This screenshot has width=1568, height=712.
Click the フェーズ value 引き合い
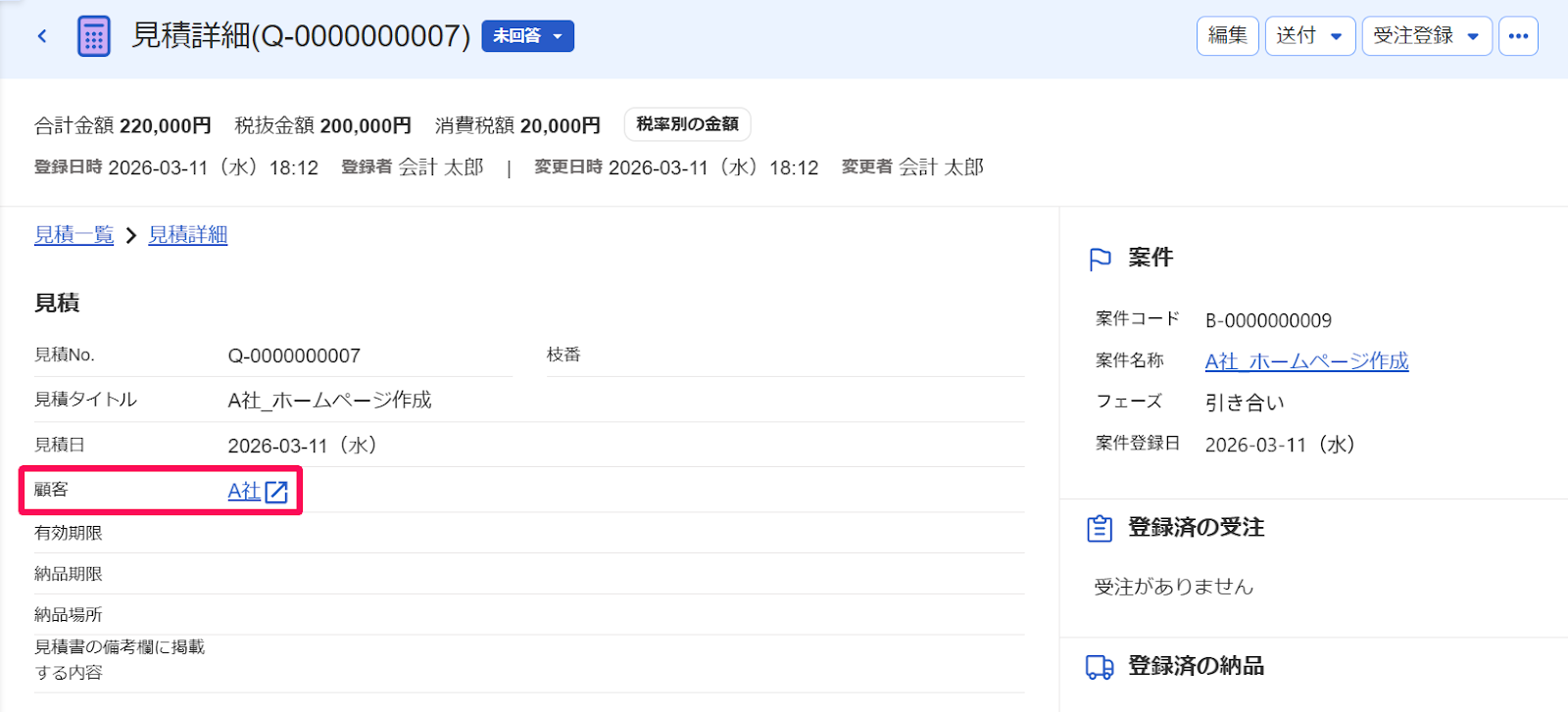click(x=1245, y=403)
